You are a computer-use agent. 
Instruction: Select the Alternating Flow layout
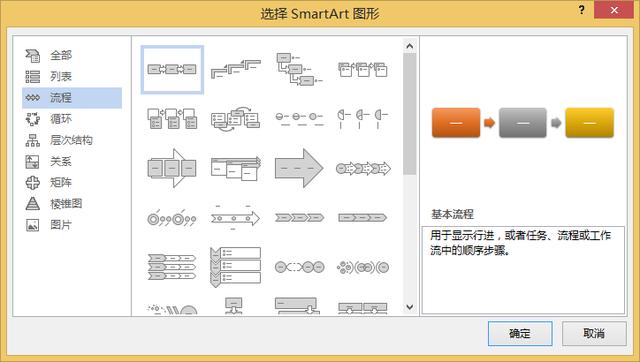pyautogui.click(x=236, y=119)
